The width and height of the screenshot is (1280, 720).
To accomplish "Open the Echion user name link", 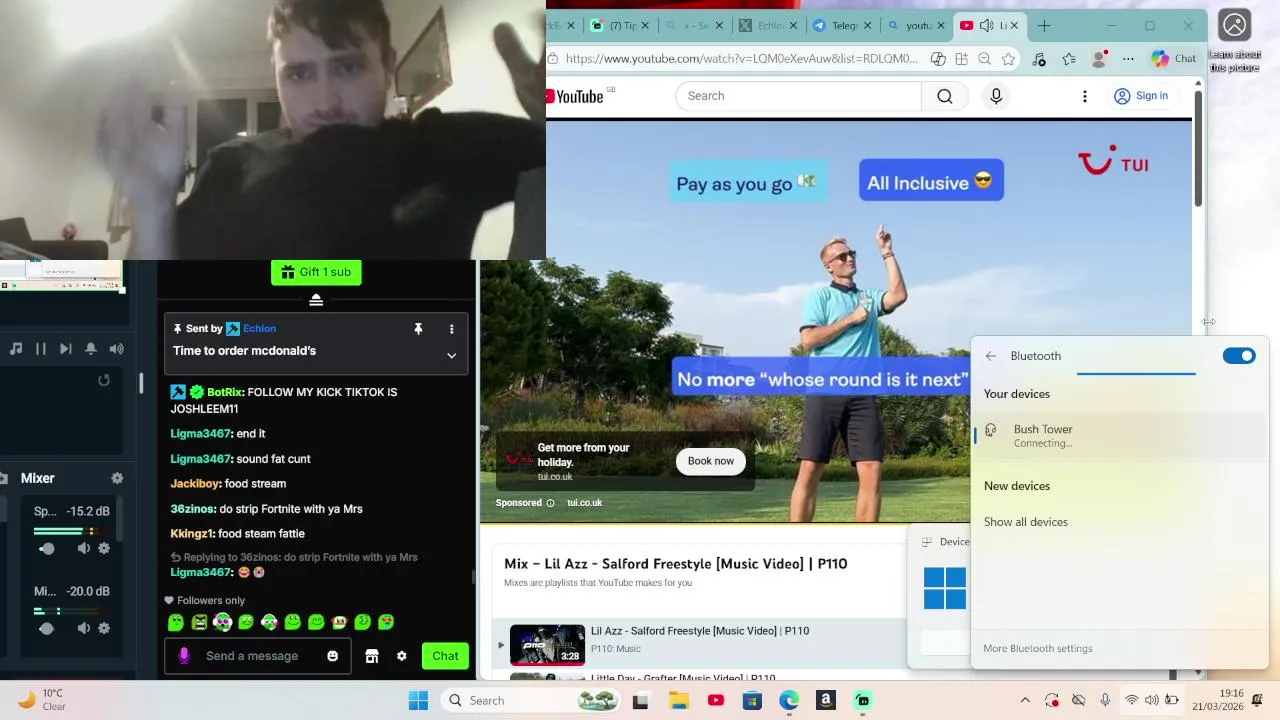I will [x=259, y=328].
